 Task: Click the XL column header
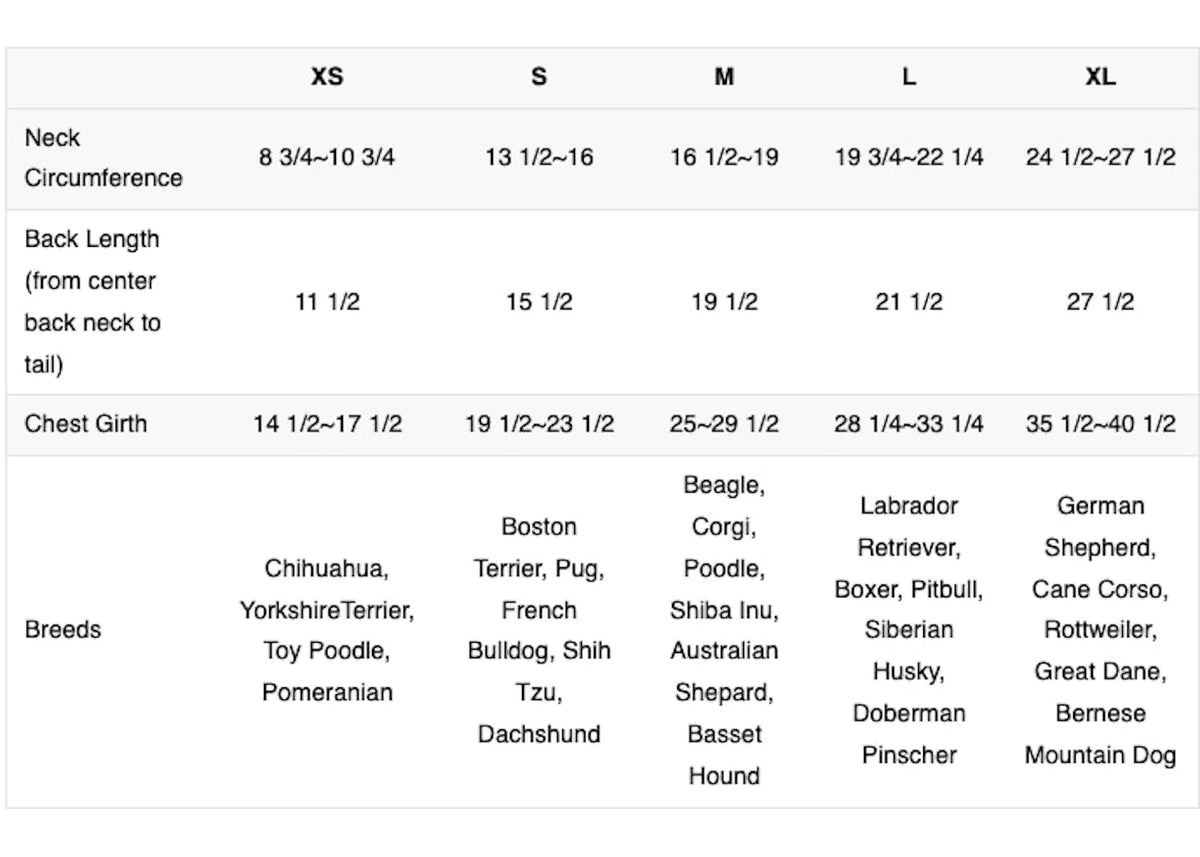(x=1100, y=77)
